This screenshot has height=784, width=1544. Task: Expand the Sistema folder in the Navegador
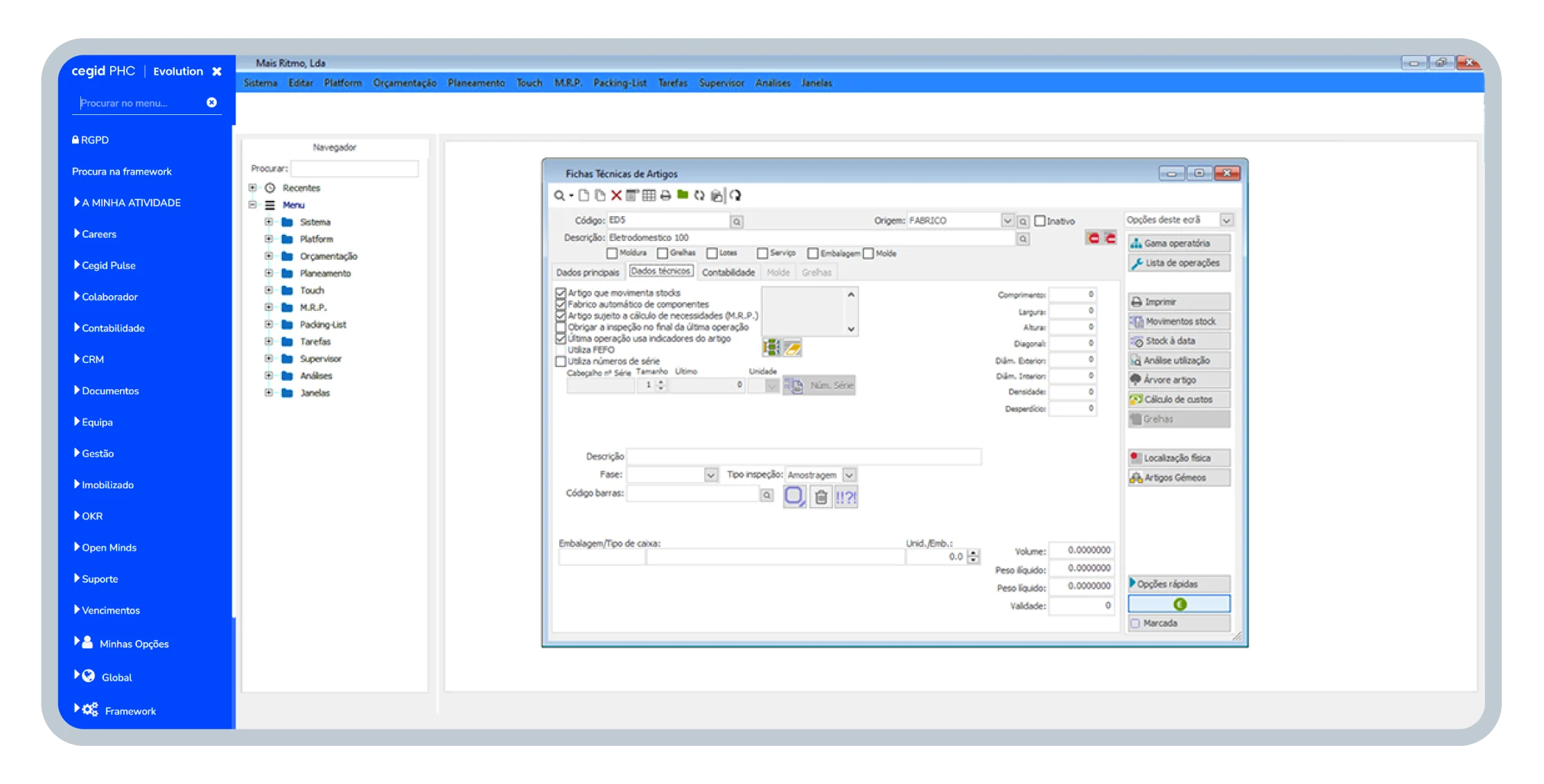268,222
